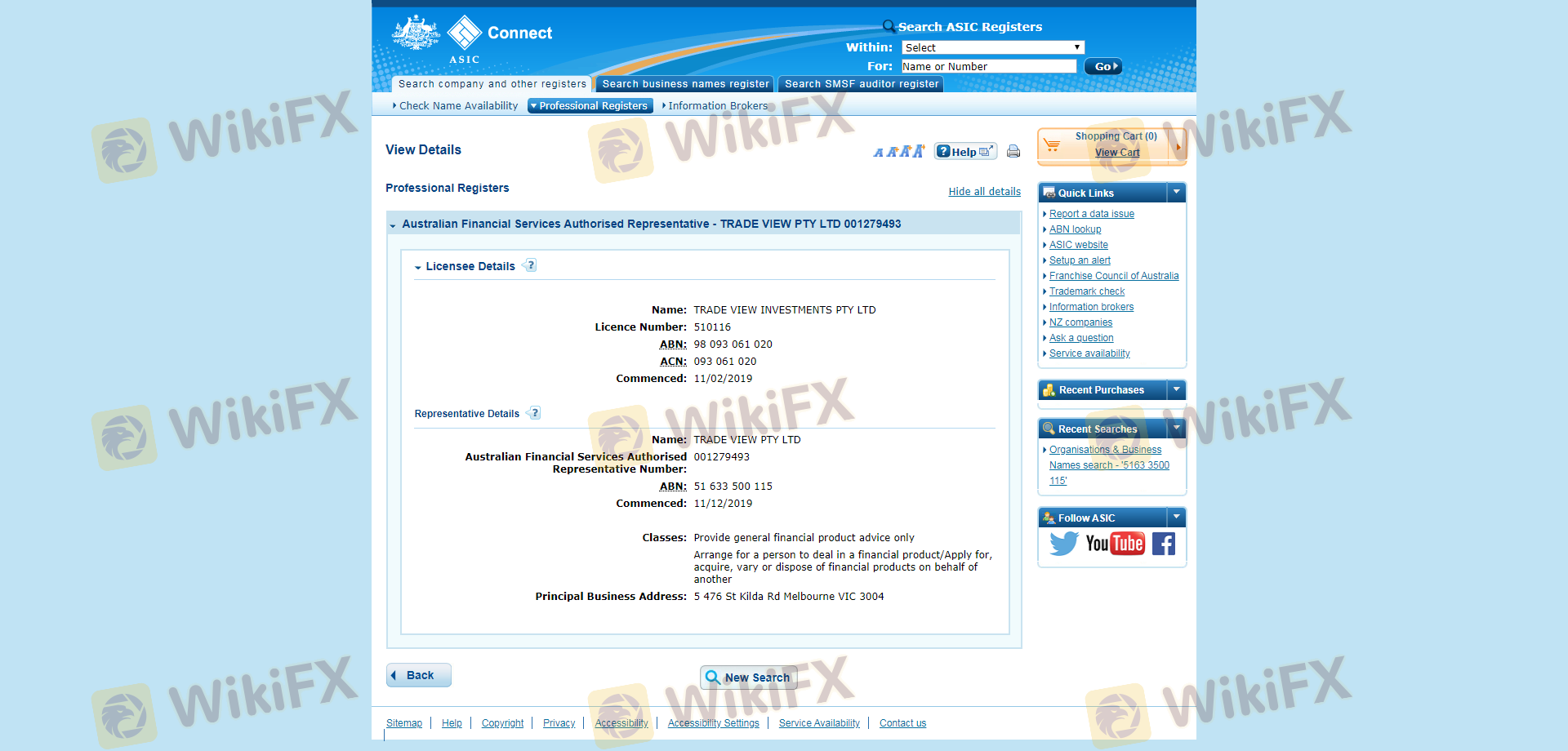The image size is (1568, 751).
Task: Click the Back button
Action: pyautogui.click(x=419, y=675)
